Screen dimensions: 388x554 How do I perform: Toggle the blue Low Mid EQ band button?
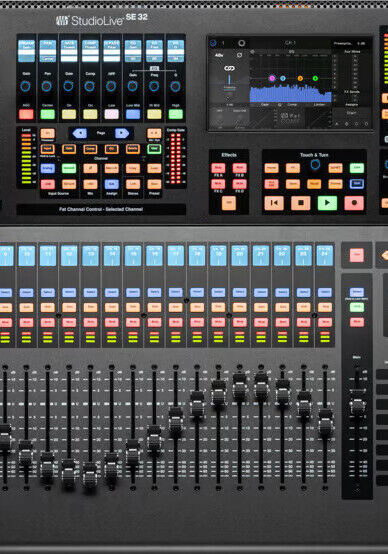click(x=133, y=114)
